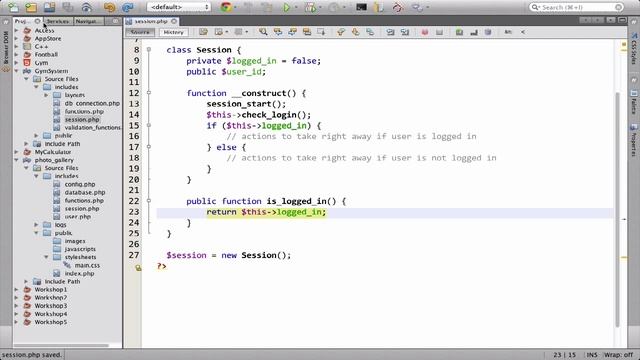
Task: Run the project with green play icon
Action: [287, 7]
